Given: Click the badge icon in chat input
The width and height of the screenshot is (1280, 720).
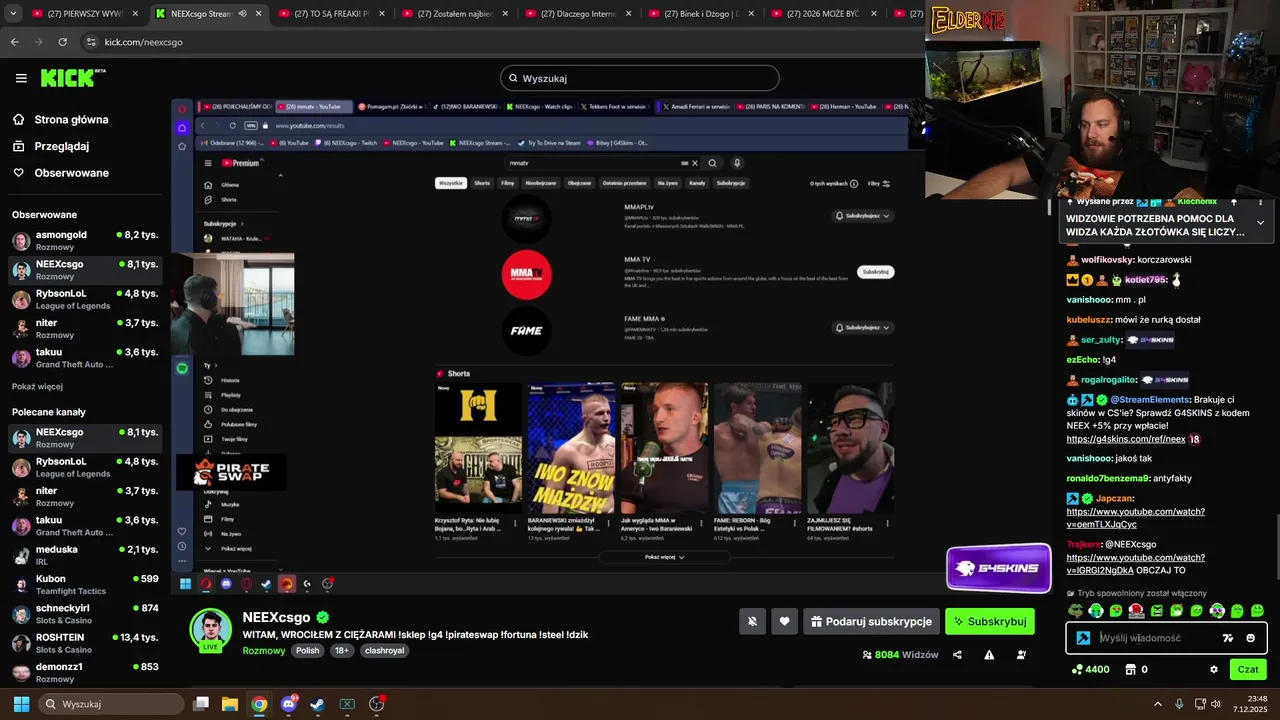Looking at the screenshot, I should (x=1083, y=638).
